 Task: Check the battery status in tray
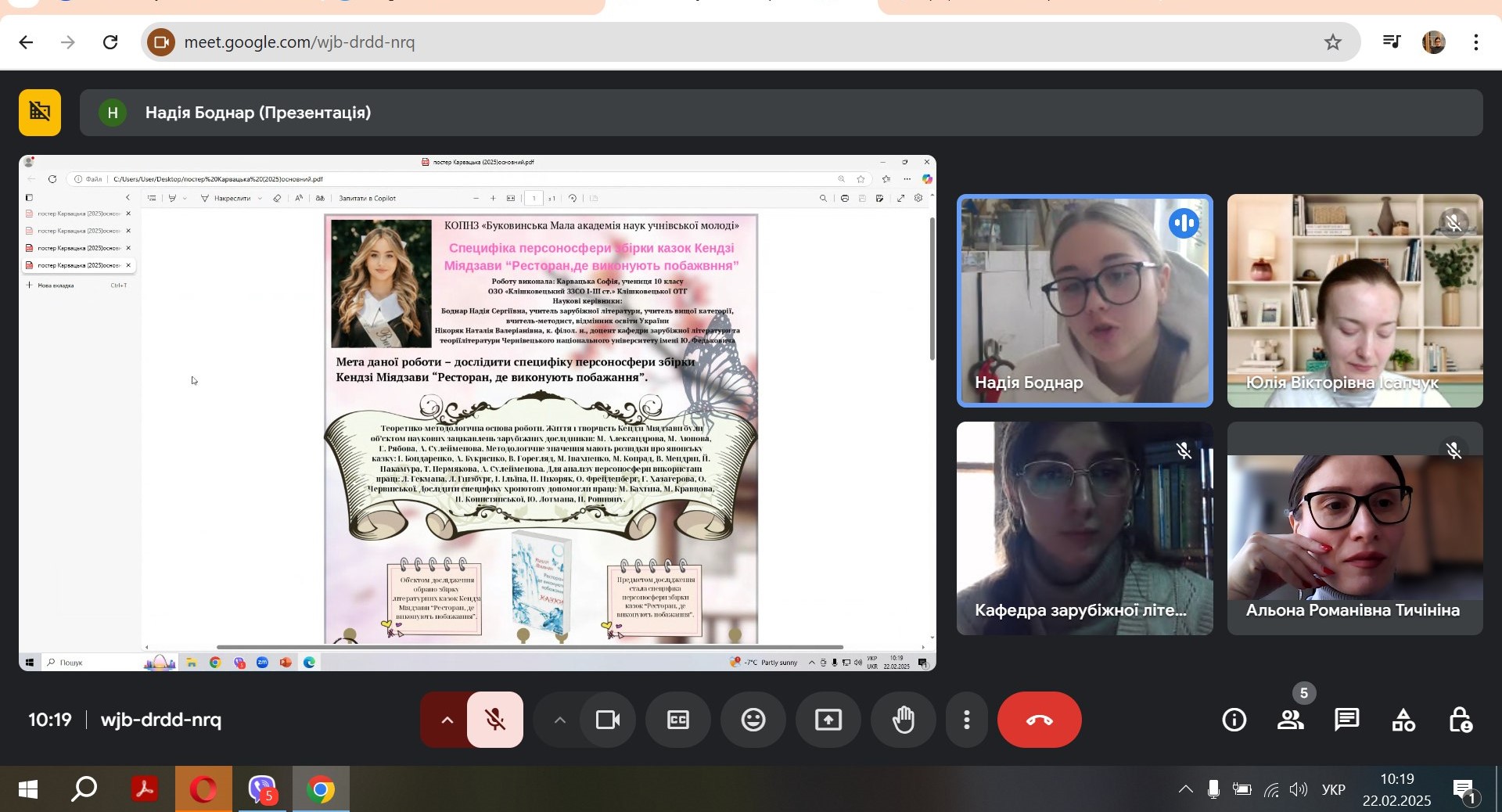click(x=1242, y=790)
